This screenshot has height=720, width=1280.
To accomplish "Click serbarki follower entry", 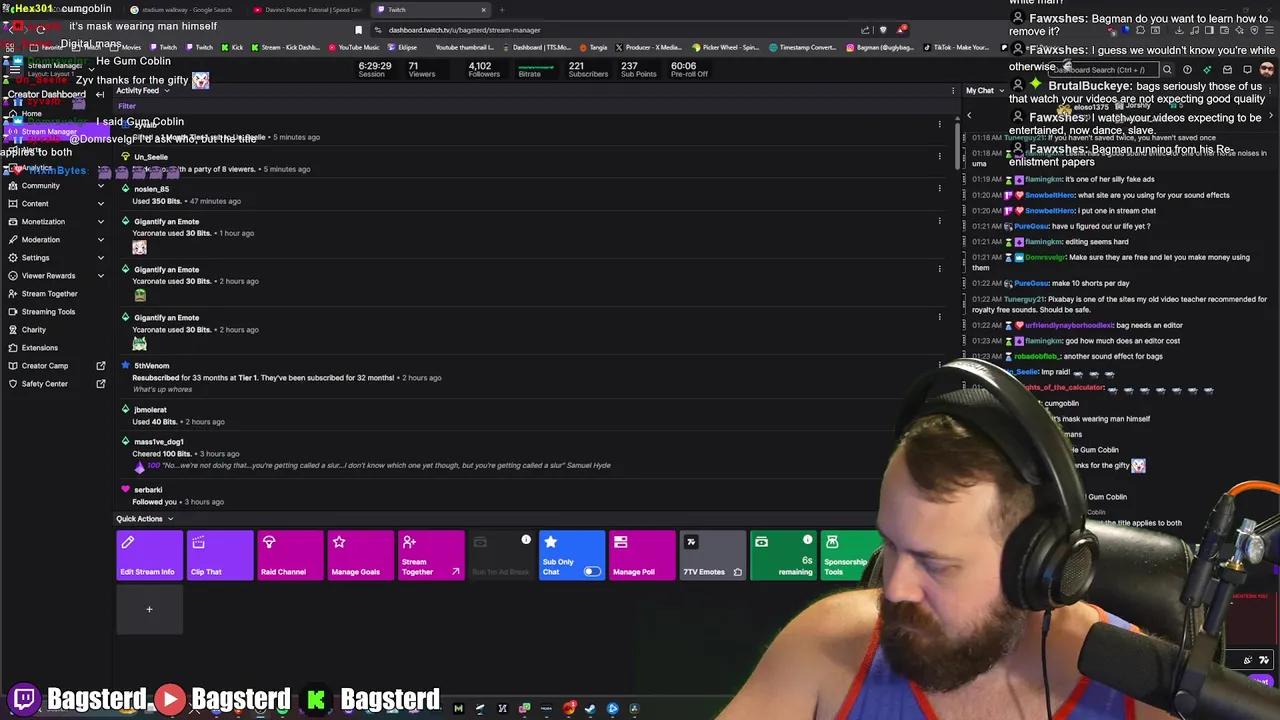I will click(148, 490).
